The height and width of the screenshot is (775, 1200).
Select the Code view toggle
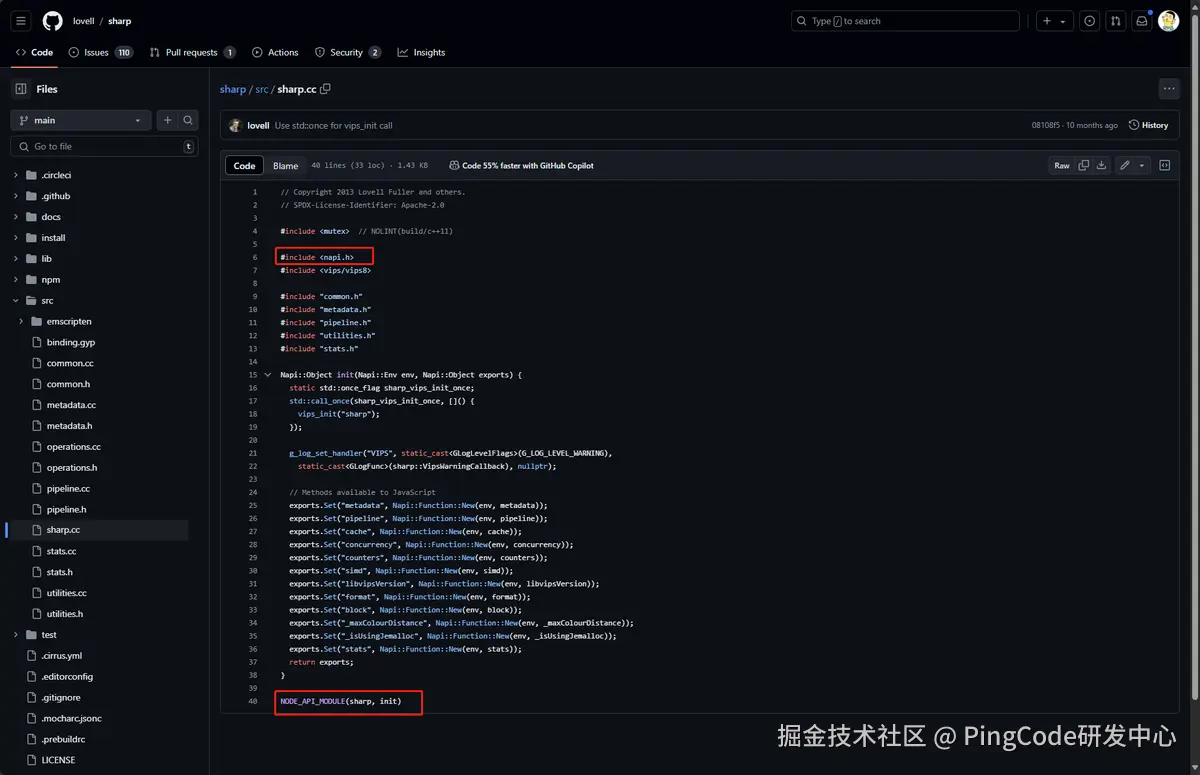[x=244, y=166]
